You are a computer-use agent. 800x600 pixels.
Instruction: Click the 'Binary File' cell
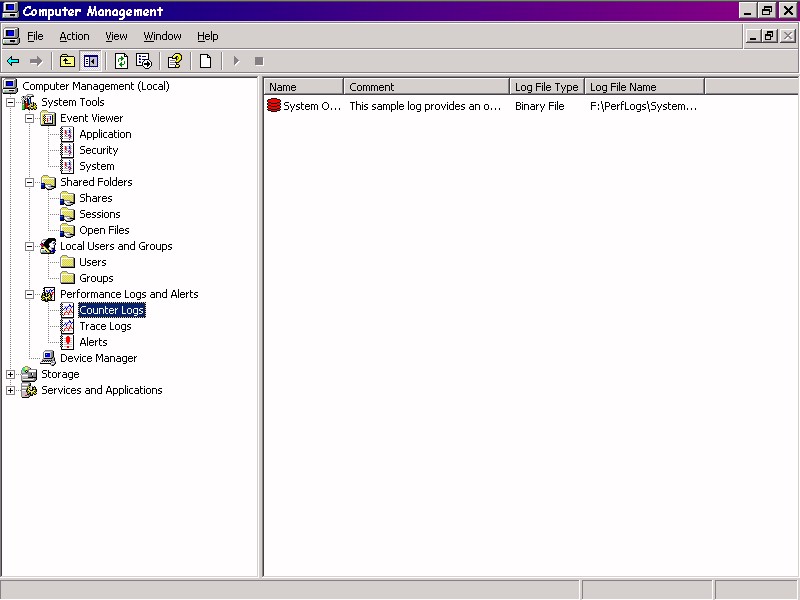click(x=540, y=106)
